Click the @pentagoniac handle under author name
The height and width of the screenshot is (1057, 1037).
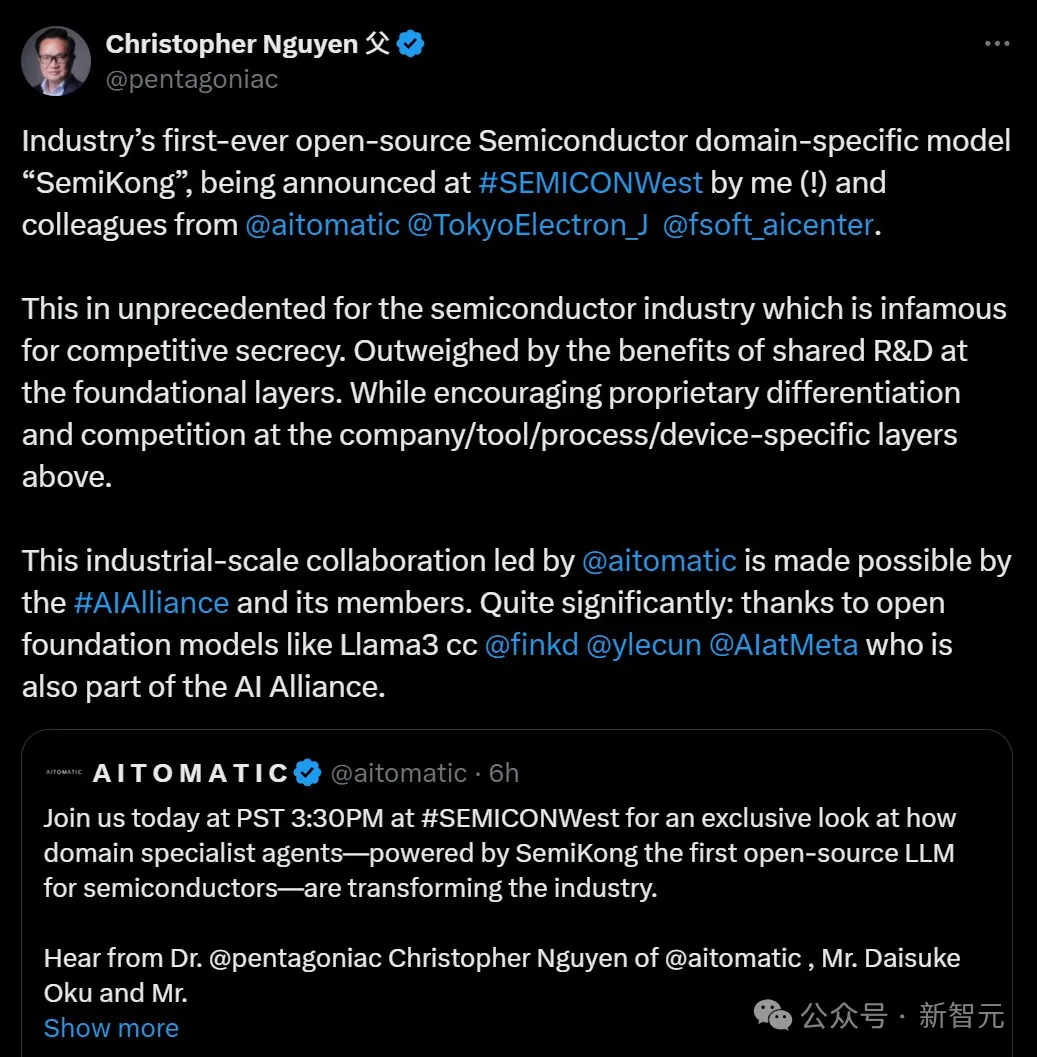click(192, 80)
